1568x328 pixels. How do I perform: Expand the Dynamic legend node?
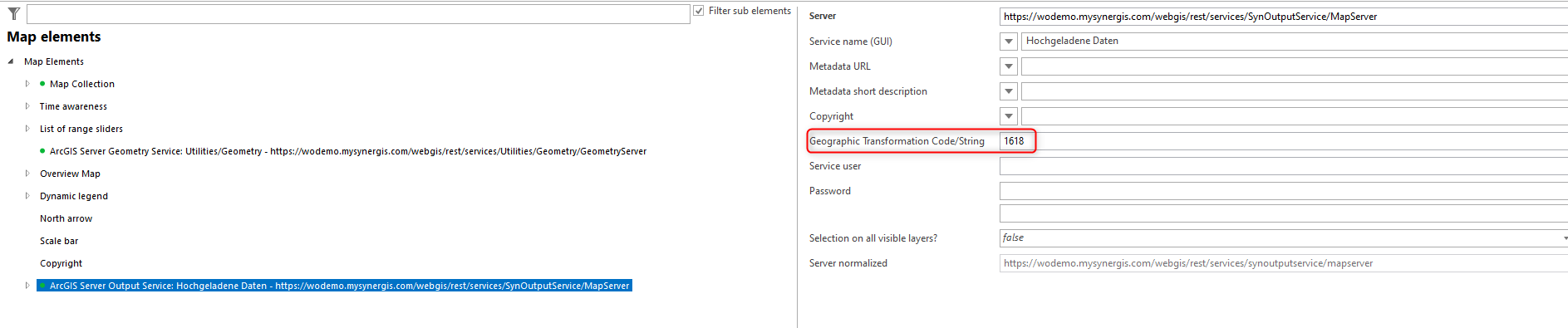(27, 196)
